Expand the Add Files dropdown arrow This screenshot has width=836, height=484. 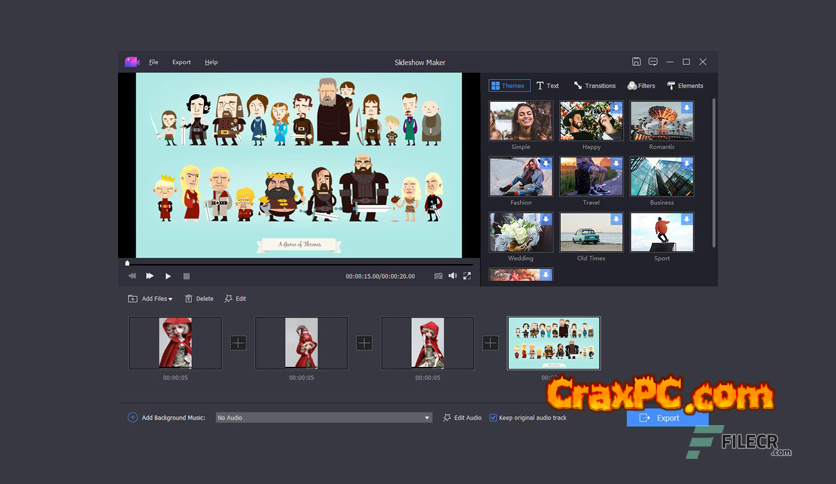pos(171,299)
